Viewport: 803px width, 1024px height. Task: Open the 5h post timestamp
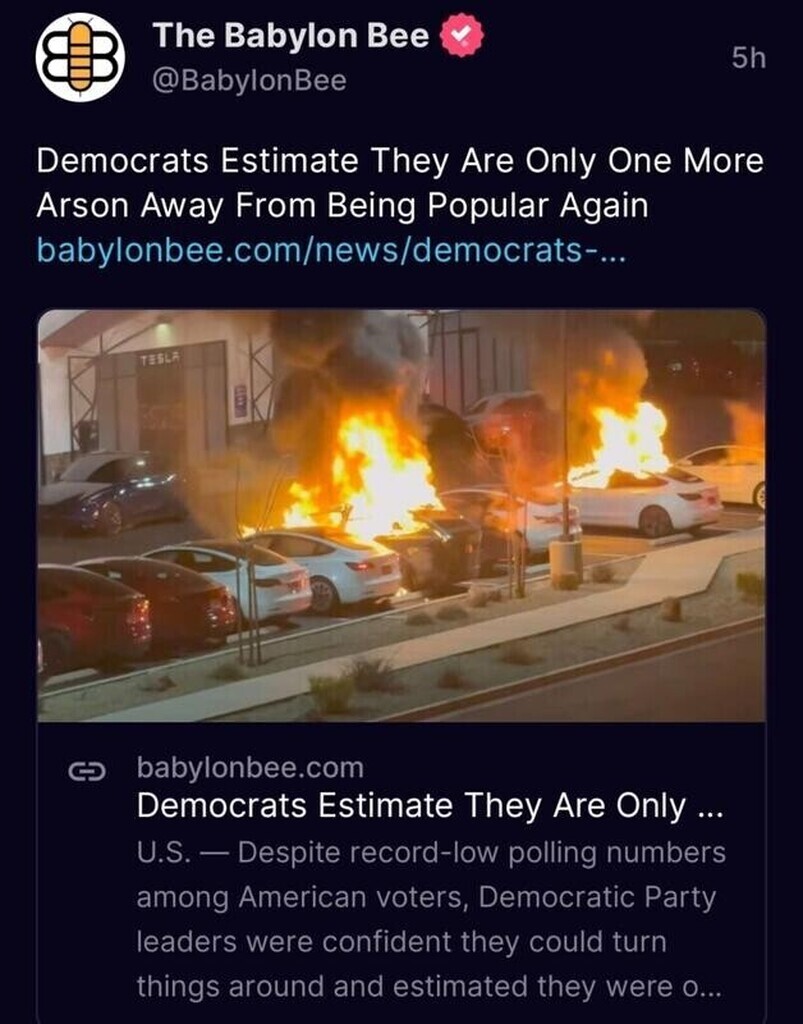click(748, 58)
